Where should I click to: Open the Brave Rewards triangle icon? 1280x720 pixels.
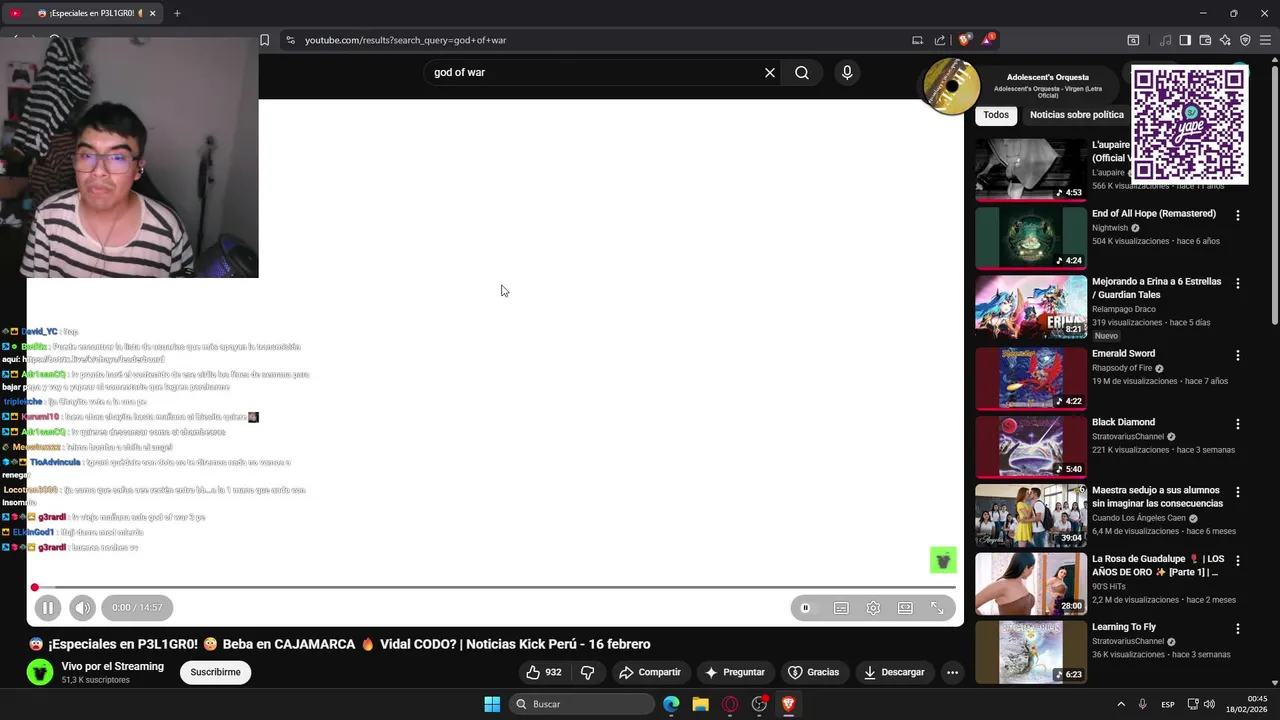988,40
